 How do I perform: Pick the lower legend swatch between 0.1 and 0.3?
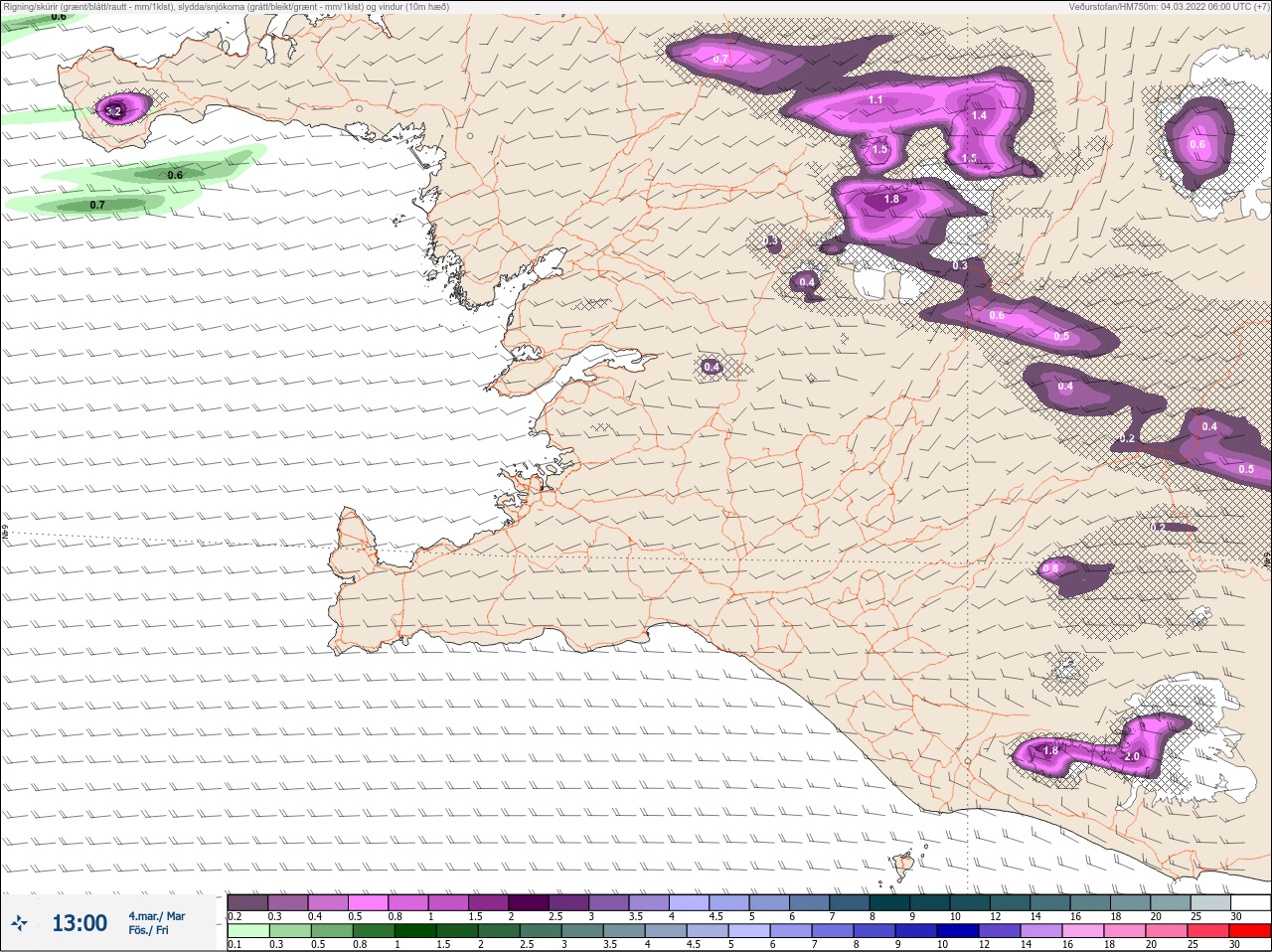pyautogui.click(x=247, y=931)
